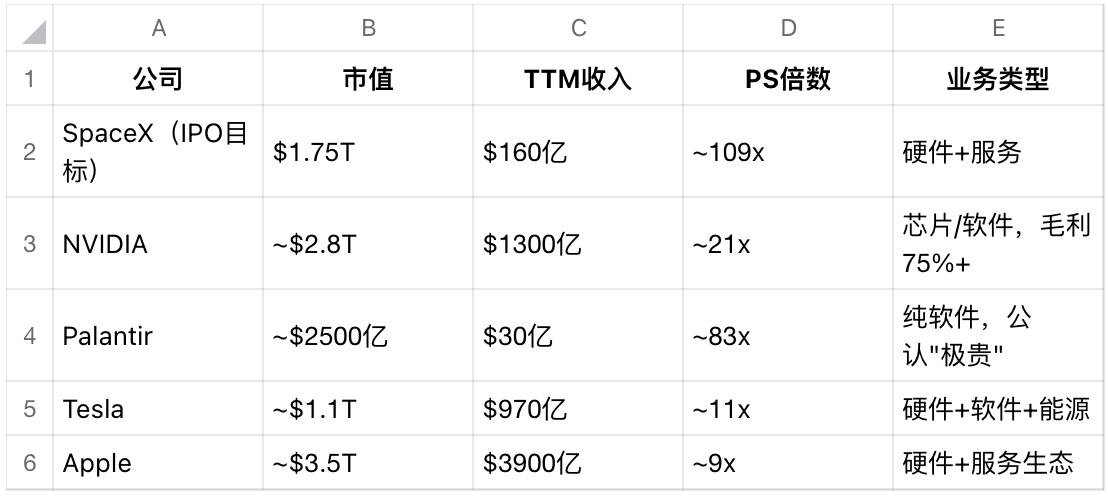Select row 5 header
This screenshot has width=1108, height=502.
(30, 409)
